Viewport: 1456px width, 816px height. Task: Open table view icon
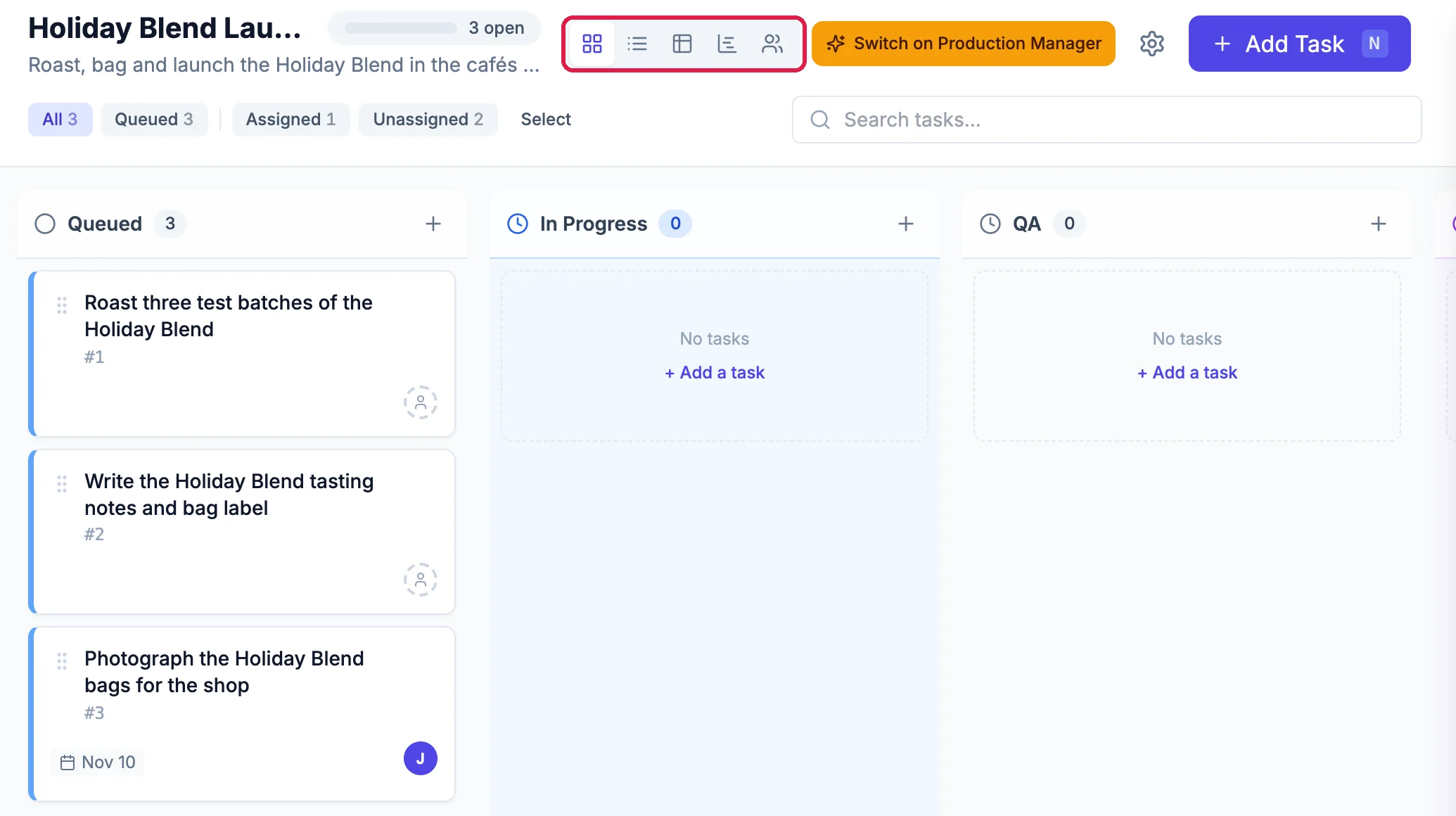click(682, 44)
